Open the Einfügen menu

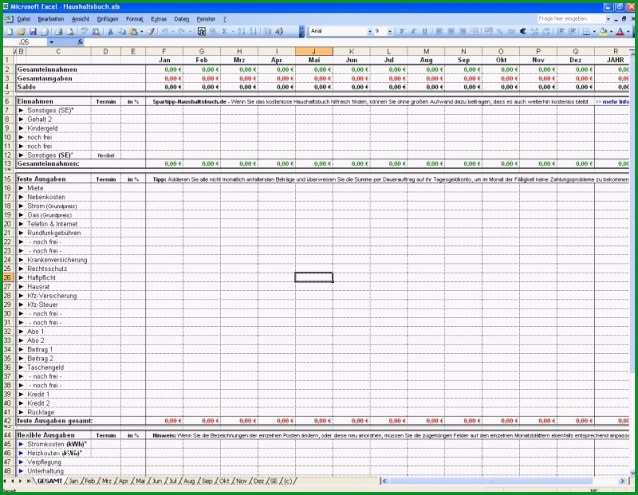(x=107, y=19)
